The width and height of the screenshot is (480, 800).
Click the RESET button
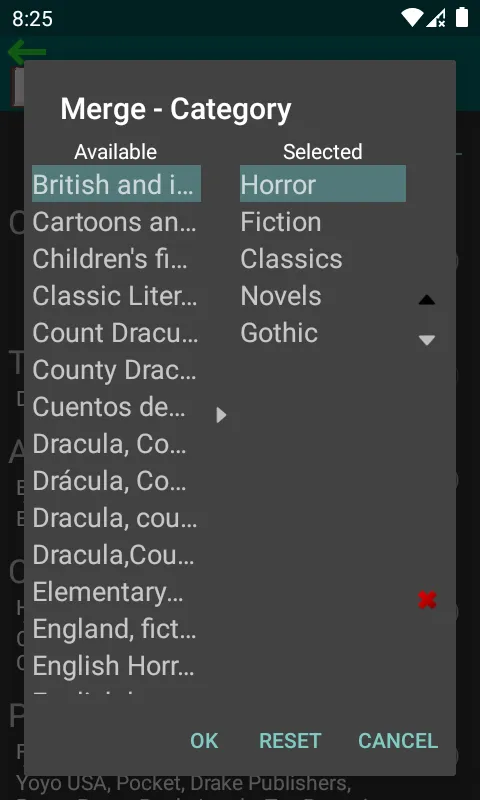point(290,741)
